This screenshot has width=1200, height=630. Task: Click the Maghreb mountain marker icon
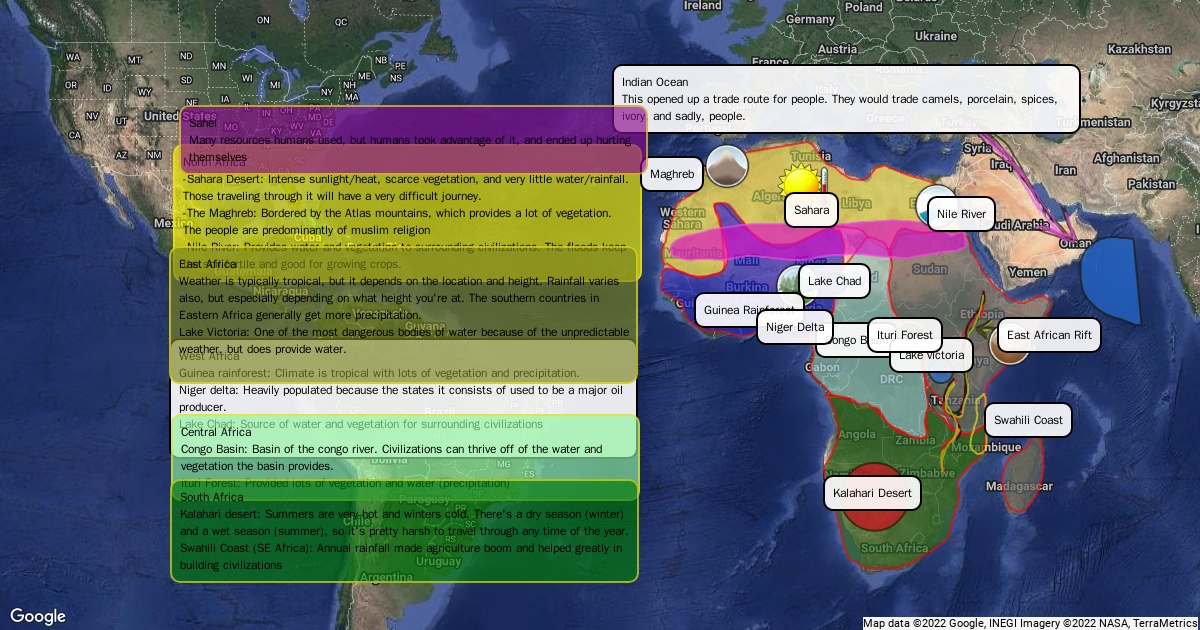[x=727, y=166]
